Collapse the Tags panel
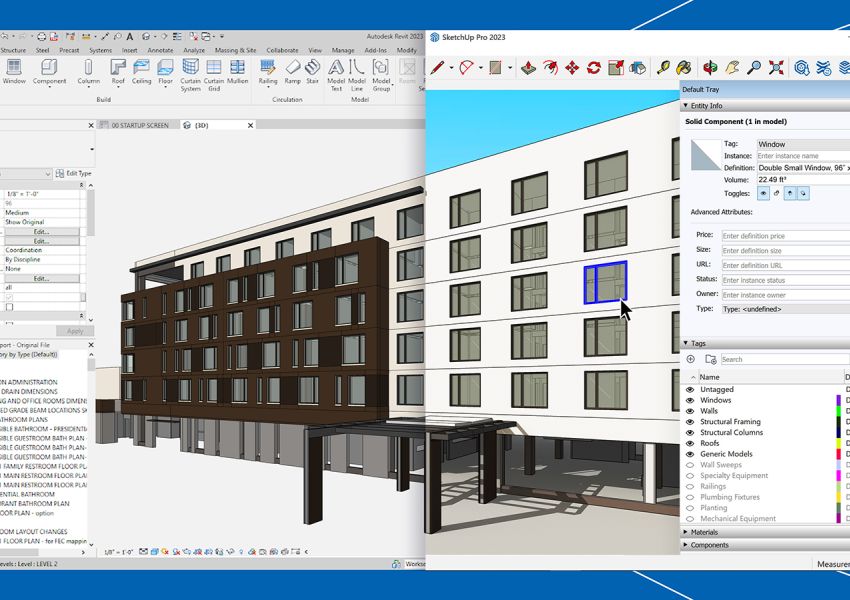This screenshot has width=850, height=600. (686, 343)
